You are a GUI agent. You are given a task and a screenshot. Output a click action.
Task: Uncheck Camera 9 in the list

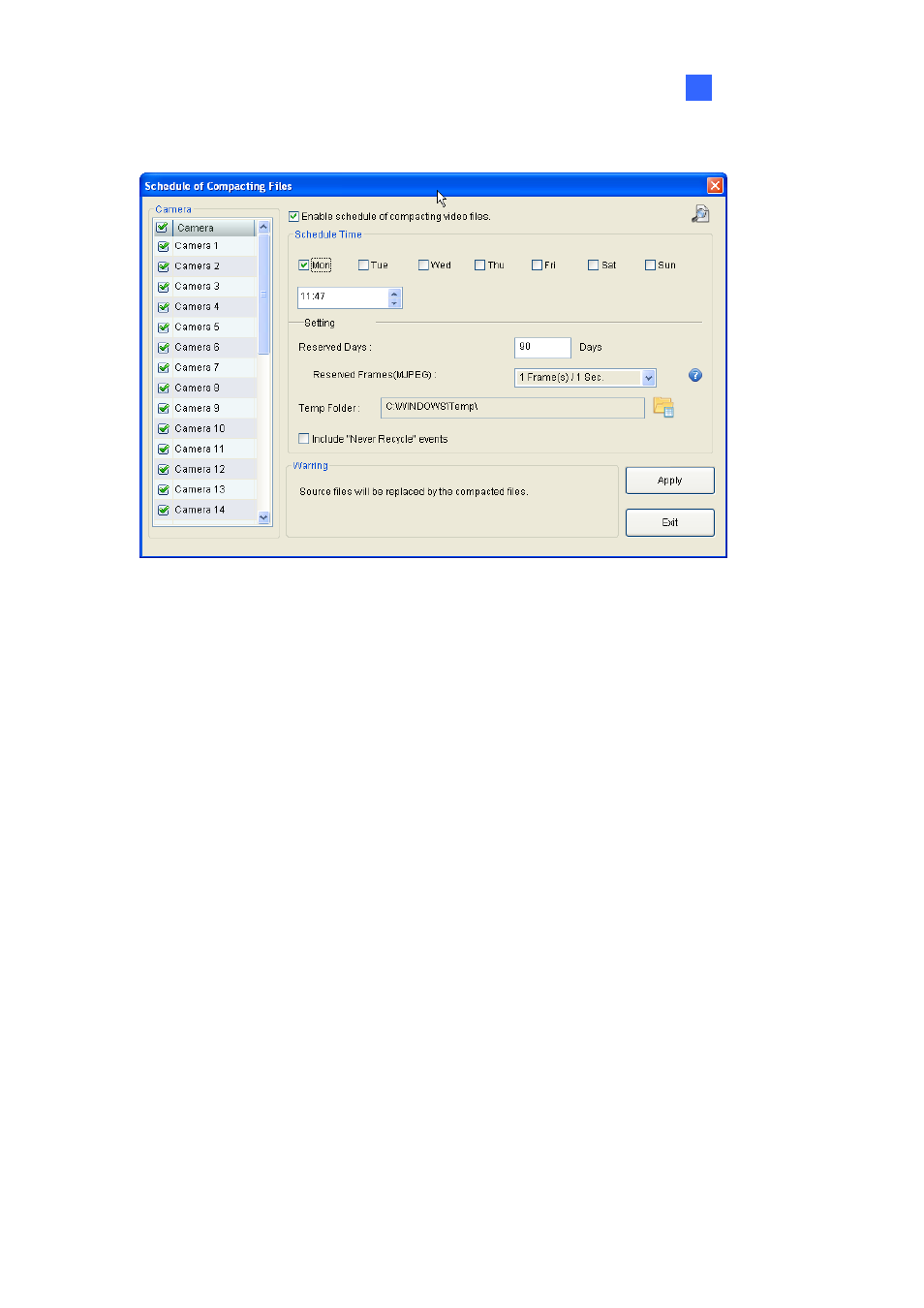164,409
